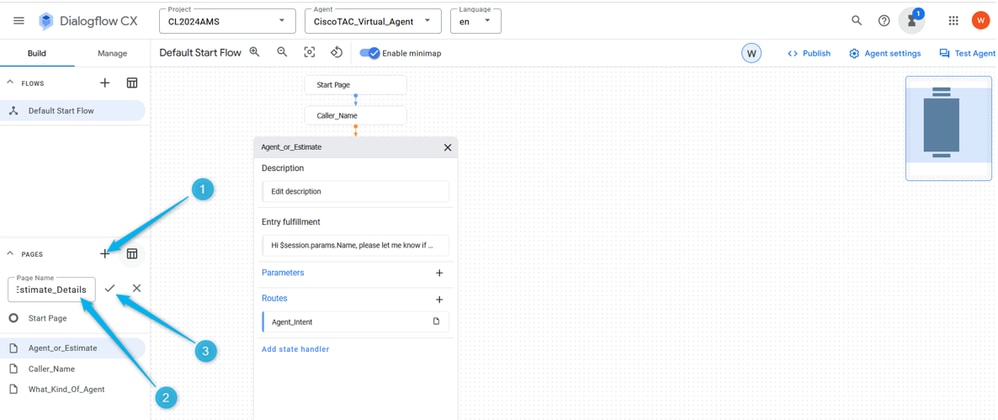Image resolution: width=998 pixels, height=420 pixels.
Task: Open the help question mark icon
Action: tap(884, 20)
